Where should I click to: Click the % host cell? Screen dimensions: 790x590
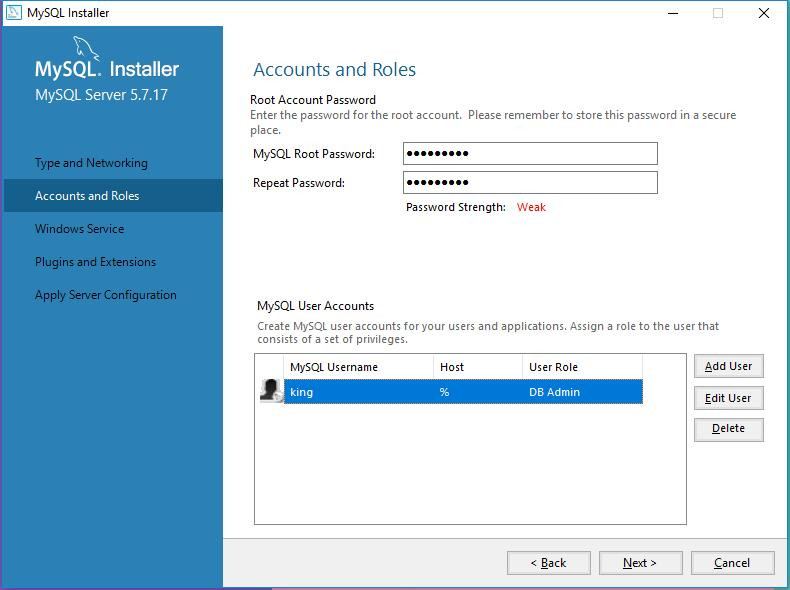tap(478, 391)
